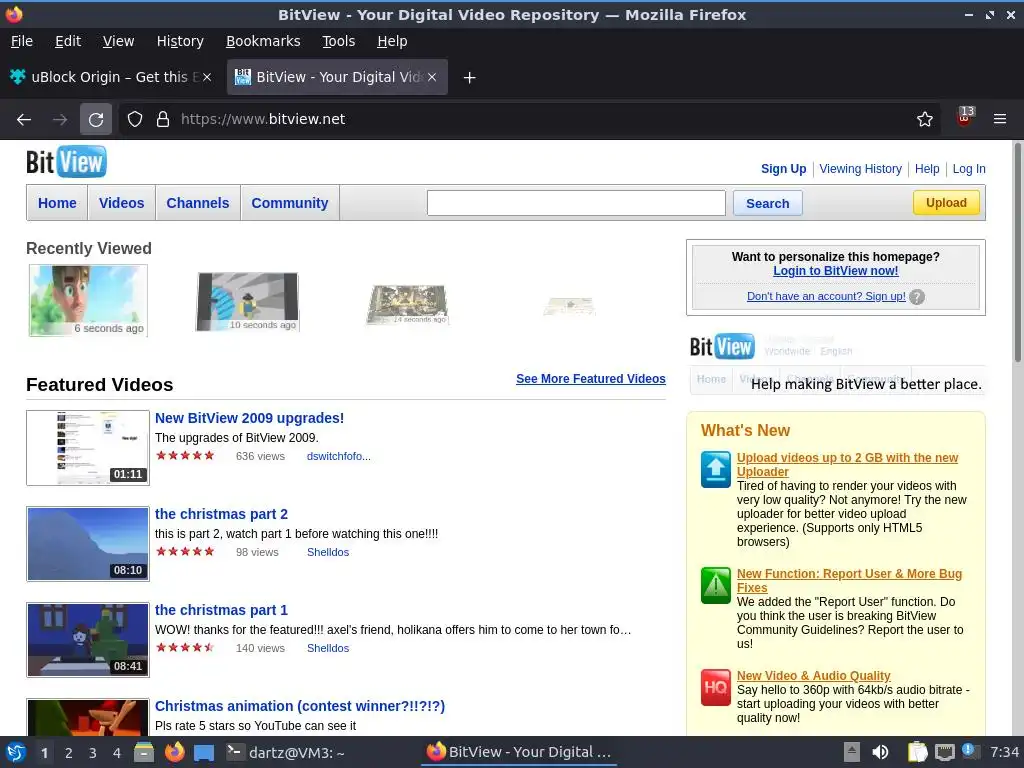Open the New BitView 2009 upgrades! title

tap(249, 418)
